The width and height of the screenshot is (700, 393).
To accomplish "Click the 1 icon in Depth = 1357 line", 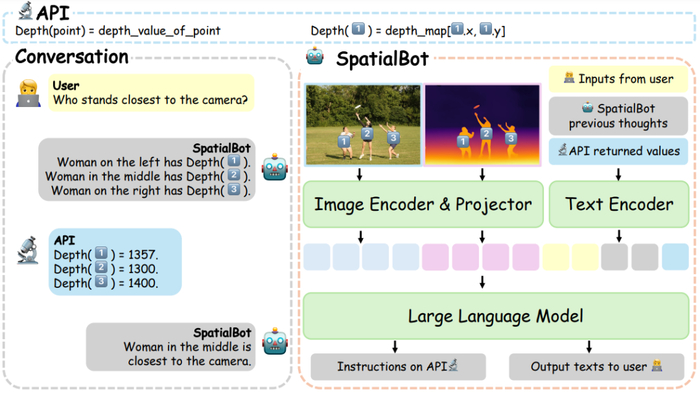I will 101,253.
